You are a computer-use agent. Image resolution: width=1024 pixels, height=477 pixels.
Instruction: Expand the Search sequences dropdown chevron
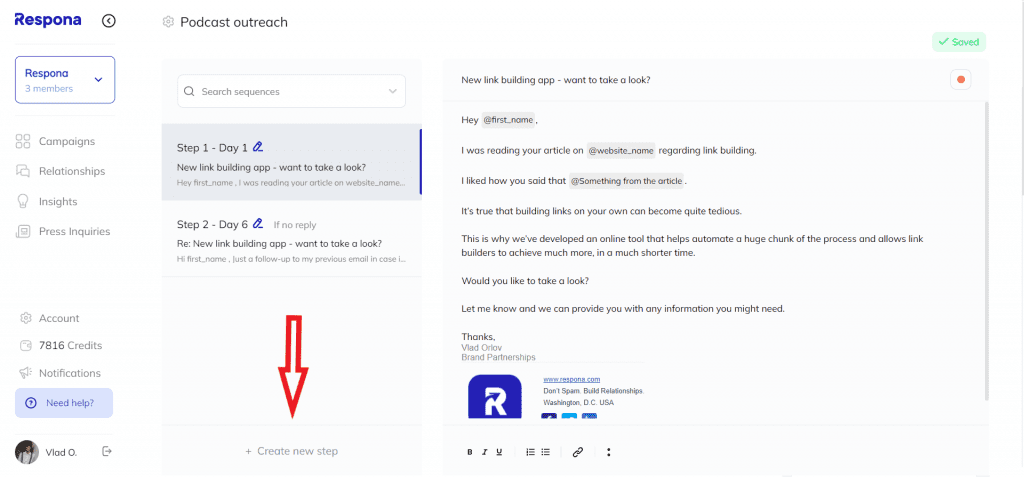pos(392,91)
